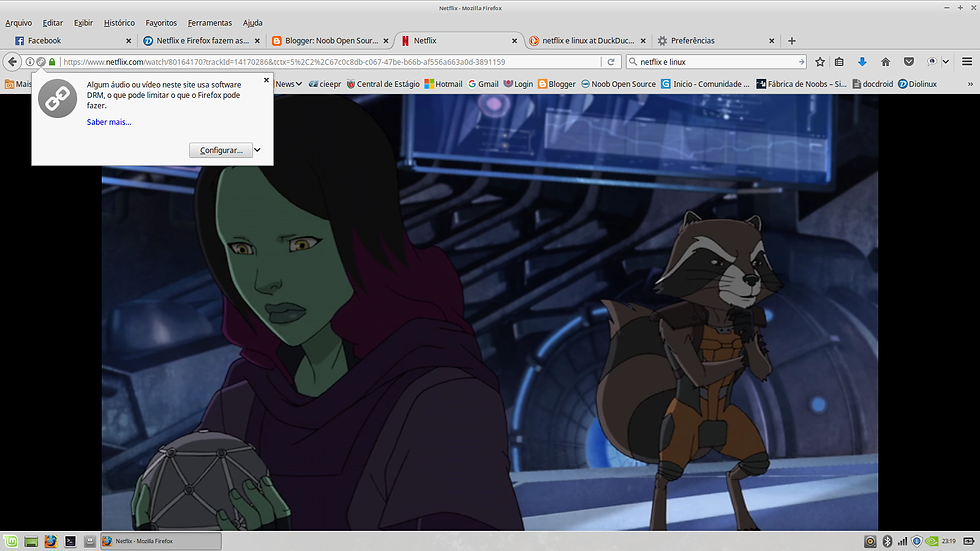Expand the Configurar button dropdown arrow
This screenshot has width=980, height=551.
point(257,150)
